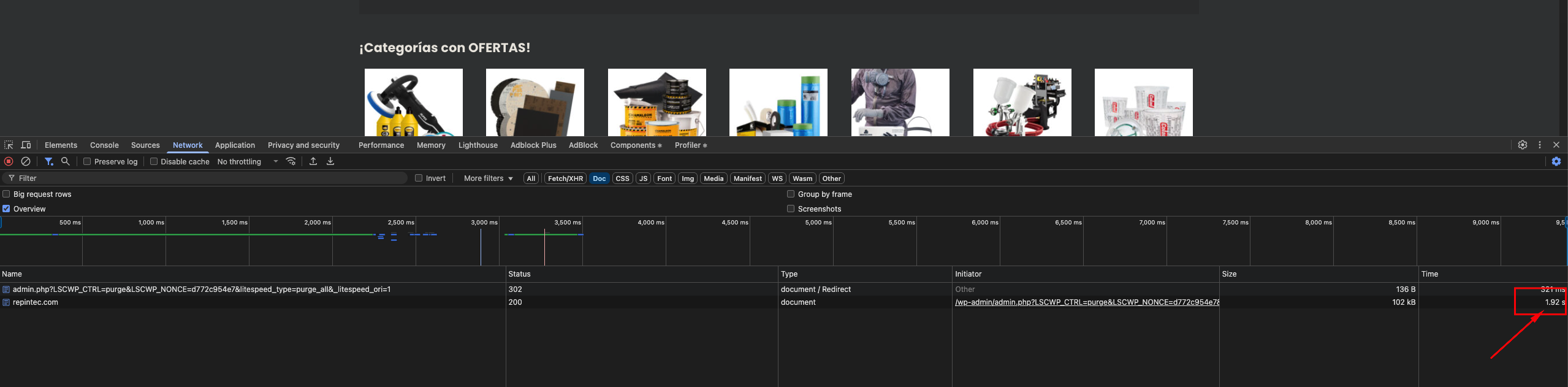This screenshot has width=1568, height=387.
Task: Open the No throttling dropdown
Action: 248,161
